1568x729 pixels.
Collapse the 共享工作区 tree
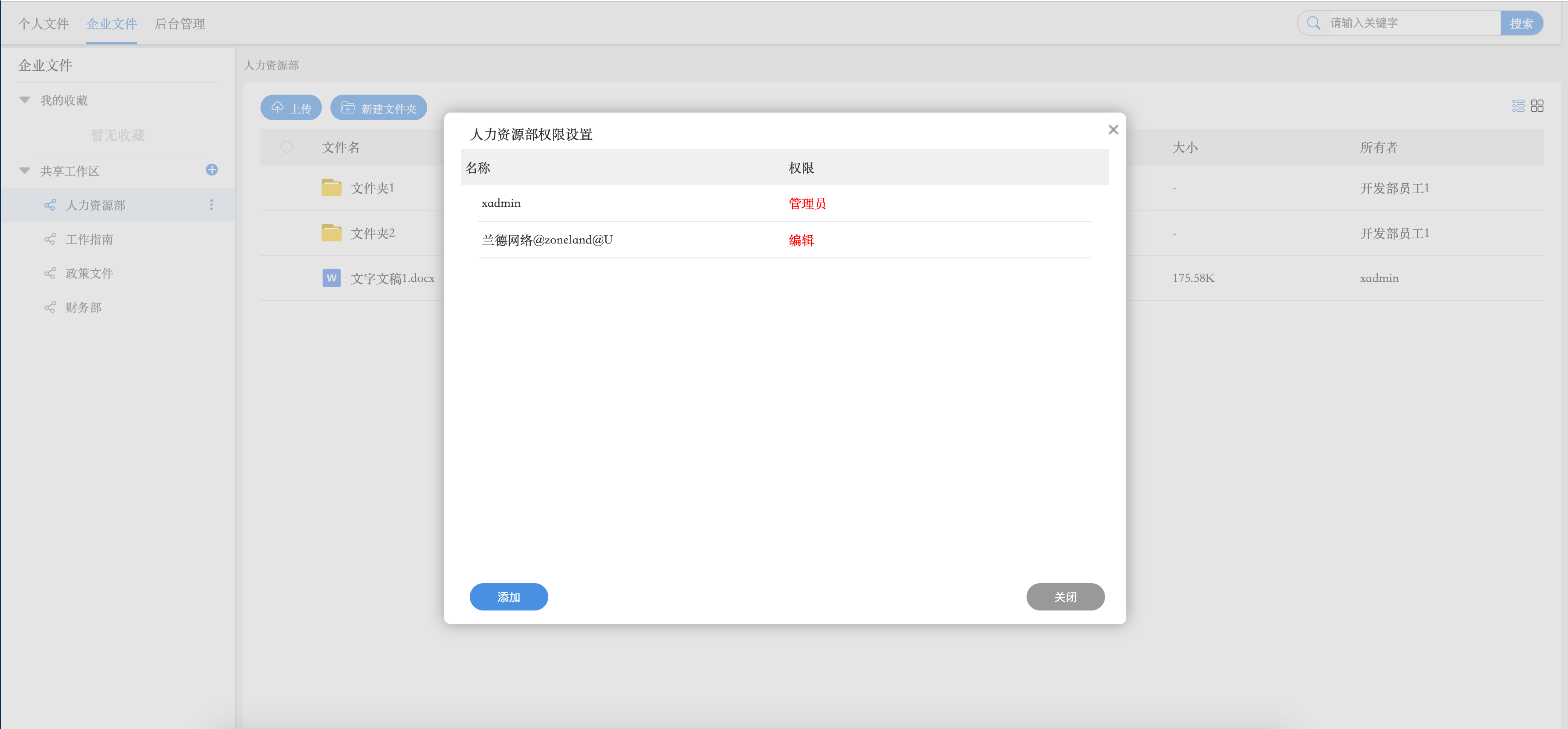click(24, 171)
